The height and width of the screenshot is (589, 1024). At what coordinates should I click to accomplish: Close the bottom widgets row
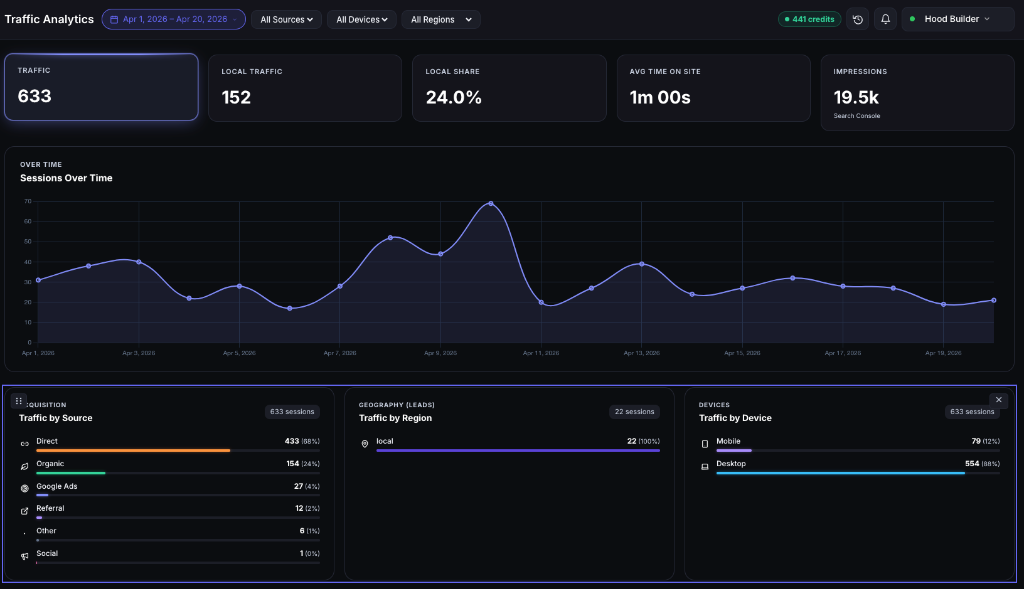tap(998, 400)
